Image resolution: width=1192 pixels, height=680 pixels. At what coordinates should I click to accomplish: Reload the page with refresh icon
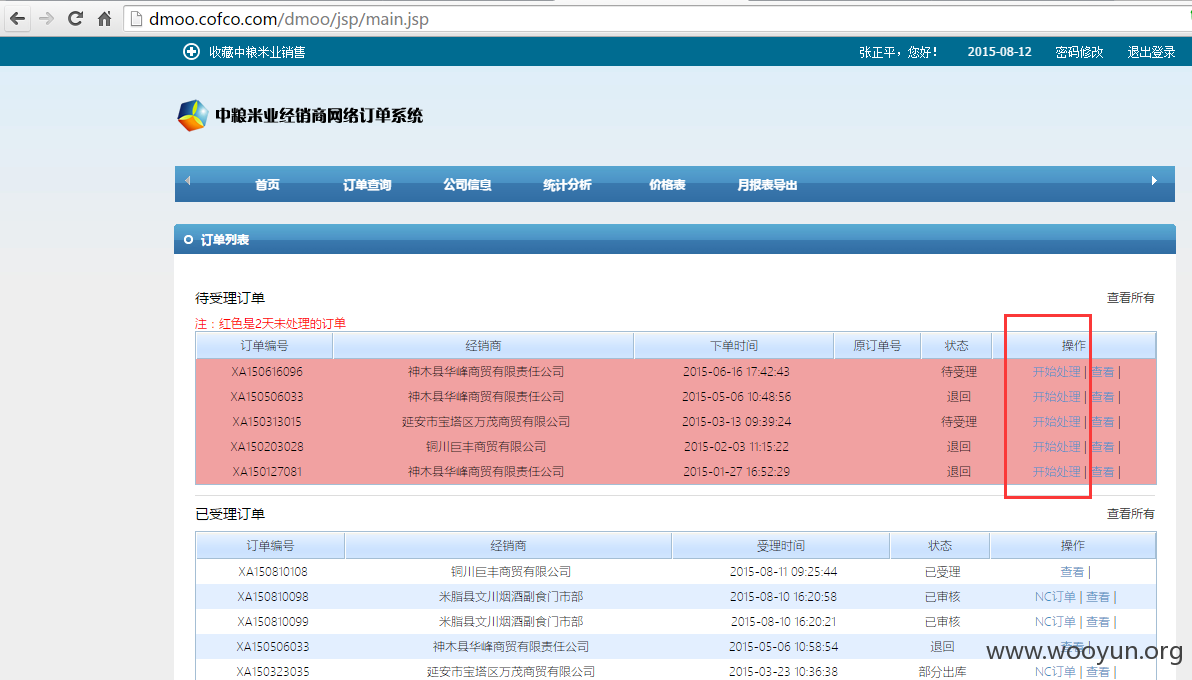click(x=75, y=18)
